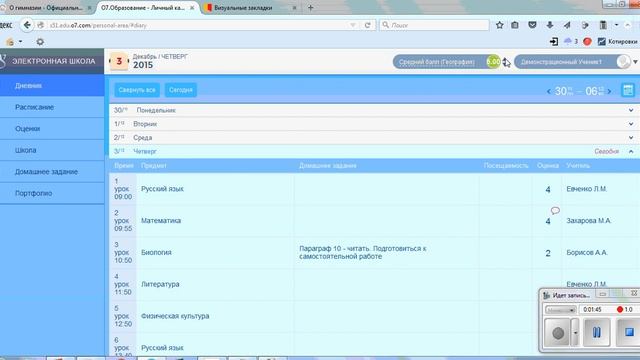The image size is (640, 360).
Task: Open the address bar history dropdown
Action: [x=353, y=25]
